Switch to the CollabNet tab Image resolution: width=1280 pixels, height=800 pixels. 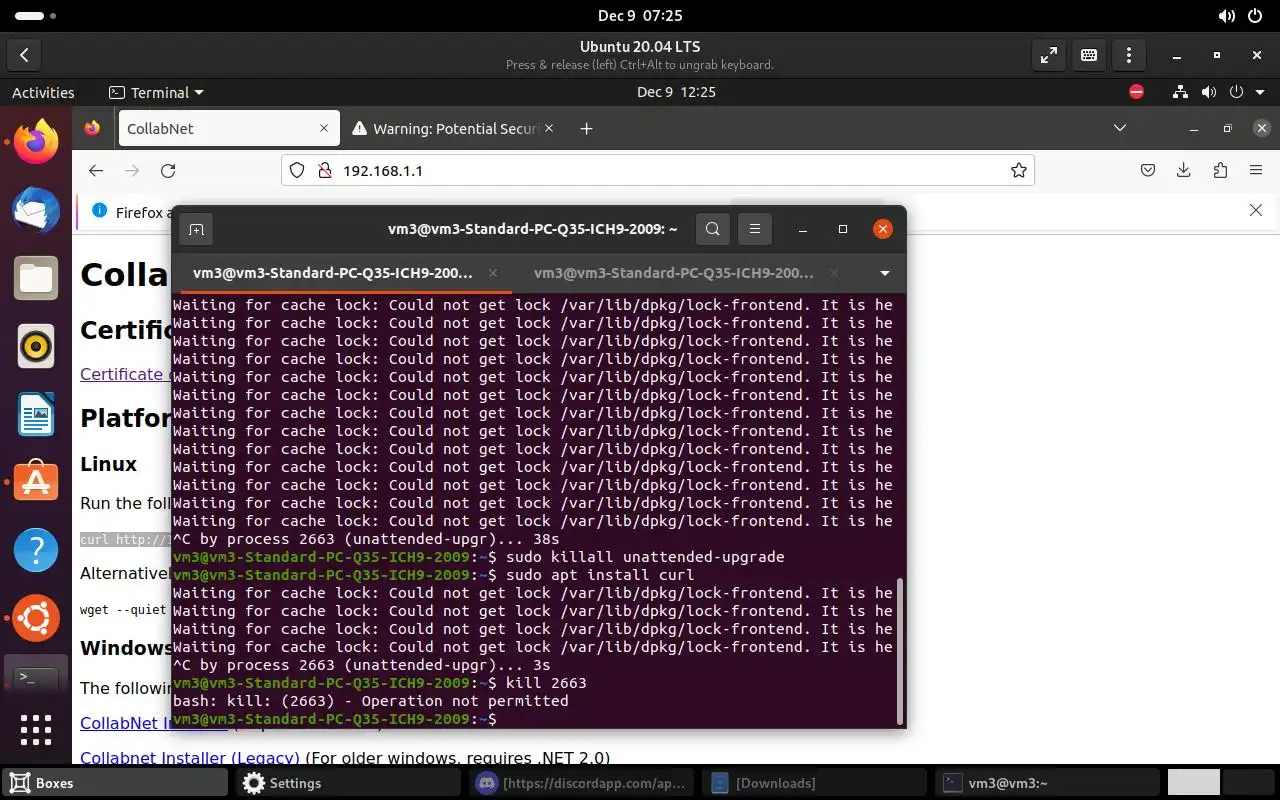coord(229,129)
